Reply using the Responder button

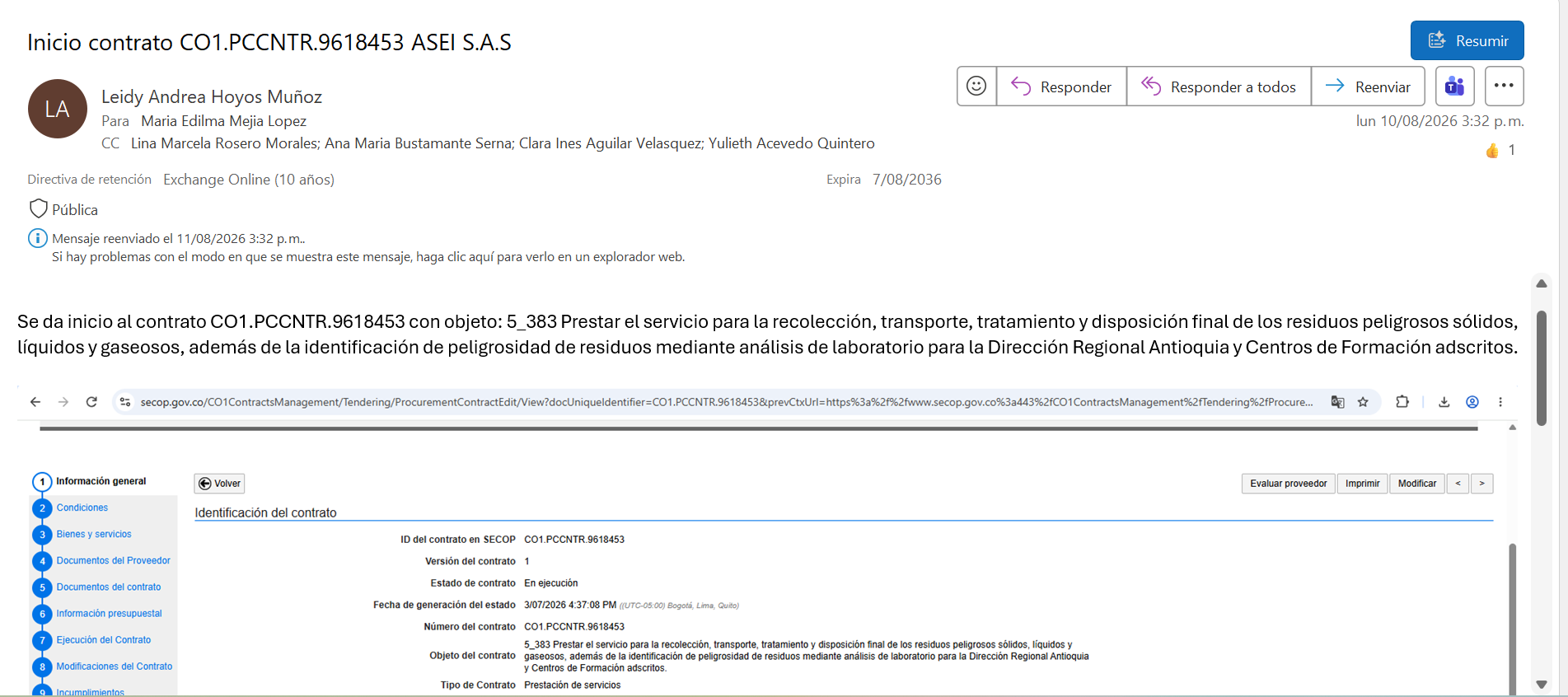coord(1061,87)
